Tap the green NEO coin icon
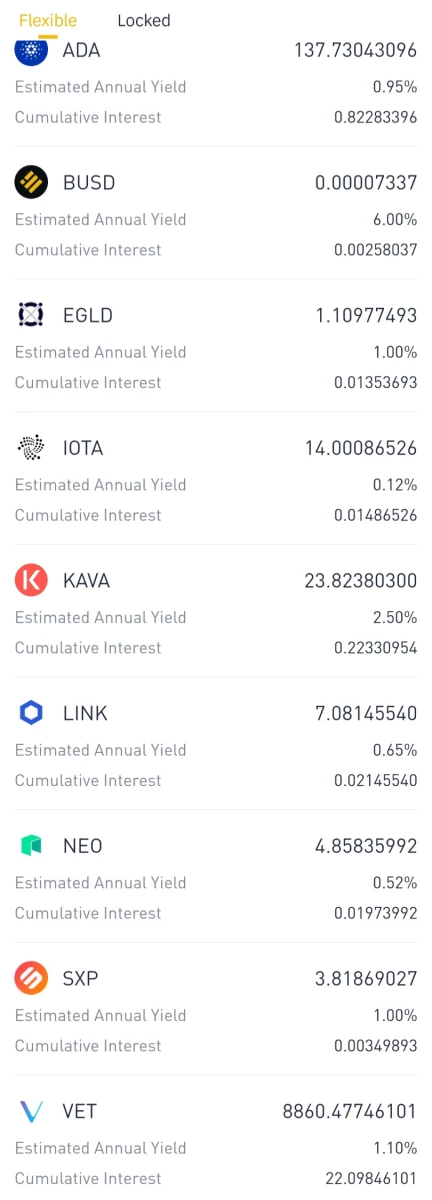 [31, 846]
